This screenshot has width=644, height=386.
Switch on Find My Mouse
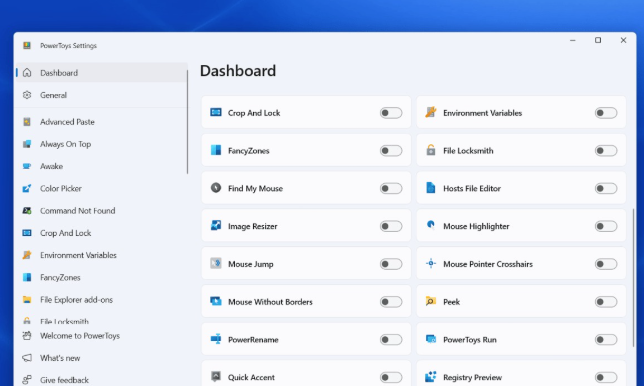391,188
